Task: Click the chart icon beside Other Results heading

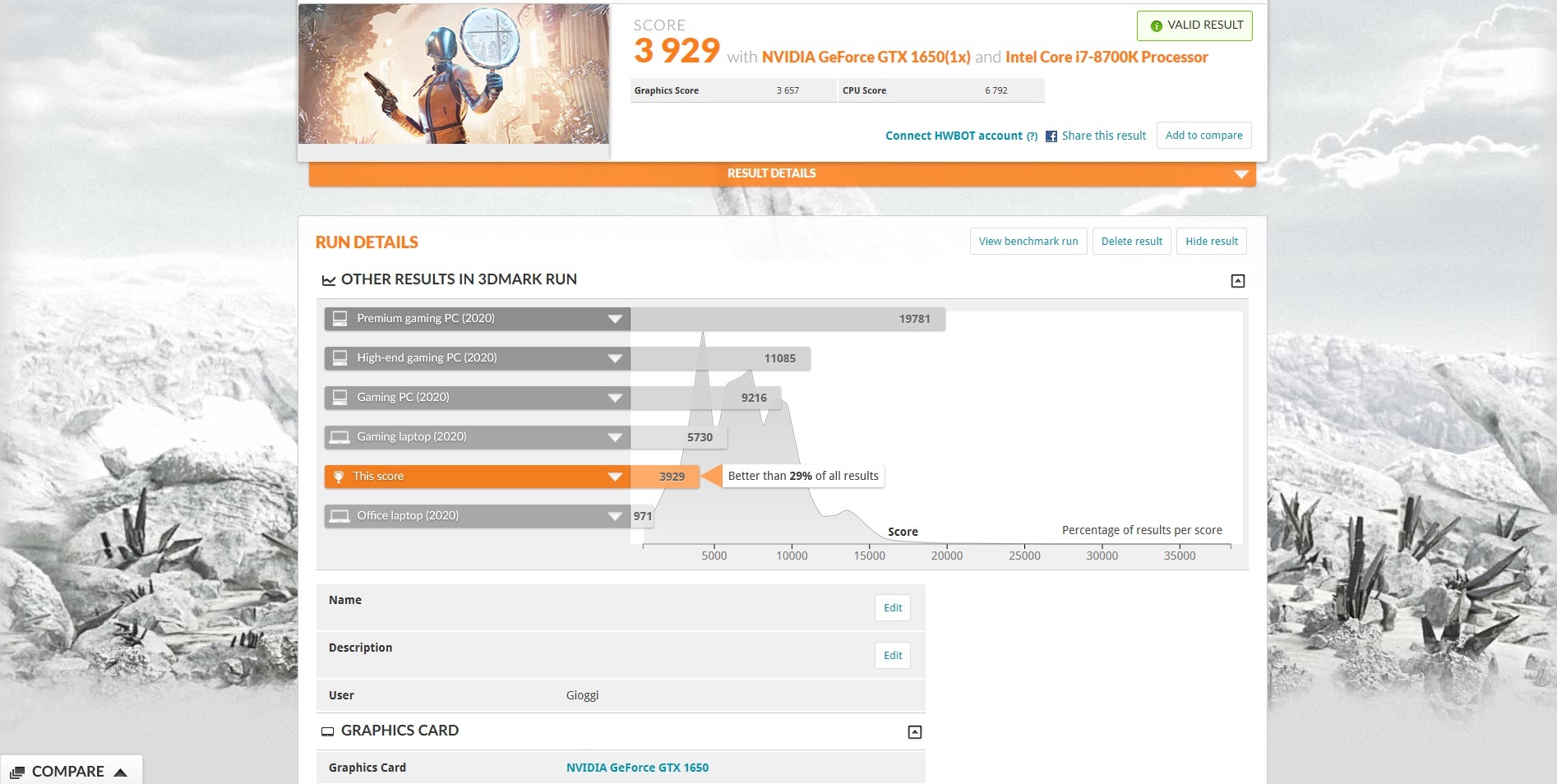Action: (329, 280)
